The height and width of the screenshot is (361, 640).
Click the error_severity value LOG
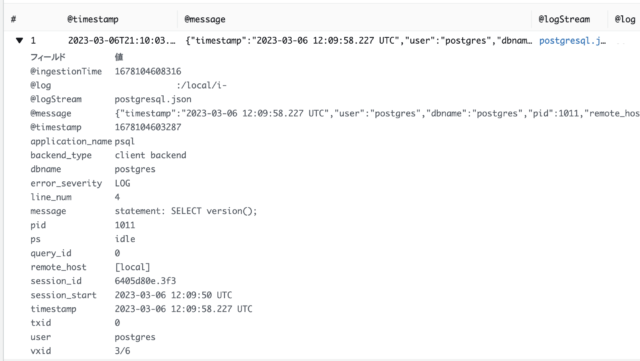coord(122,183)
